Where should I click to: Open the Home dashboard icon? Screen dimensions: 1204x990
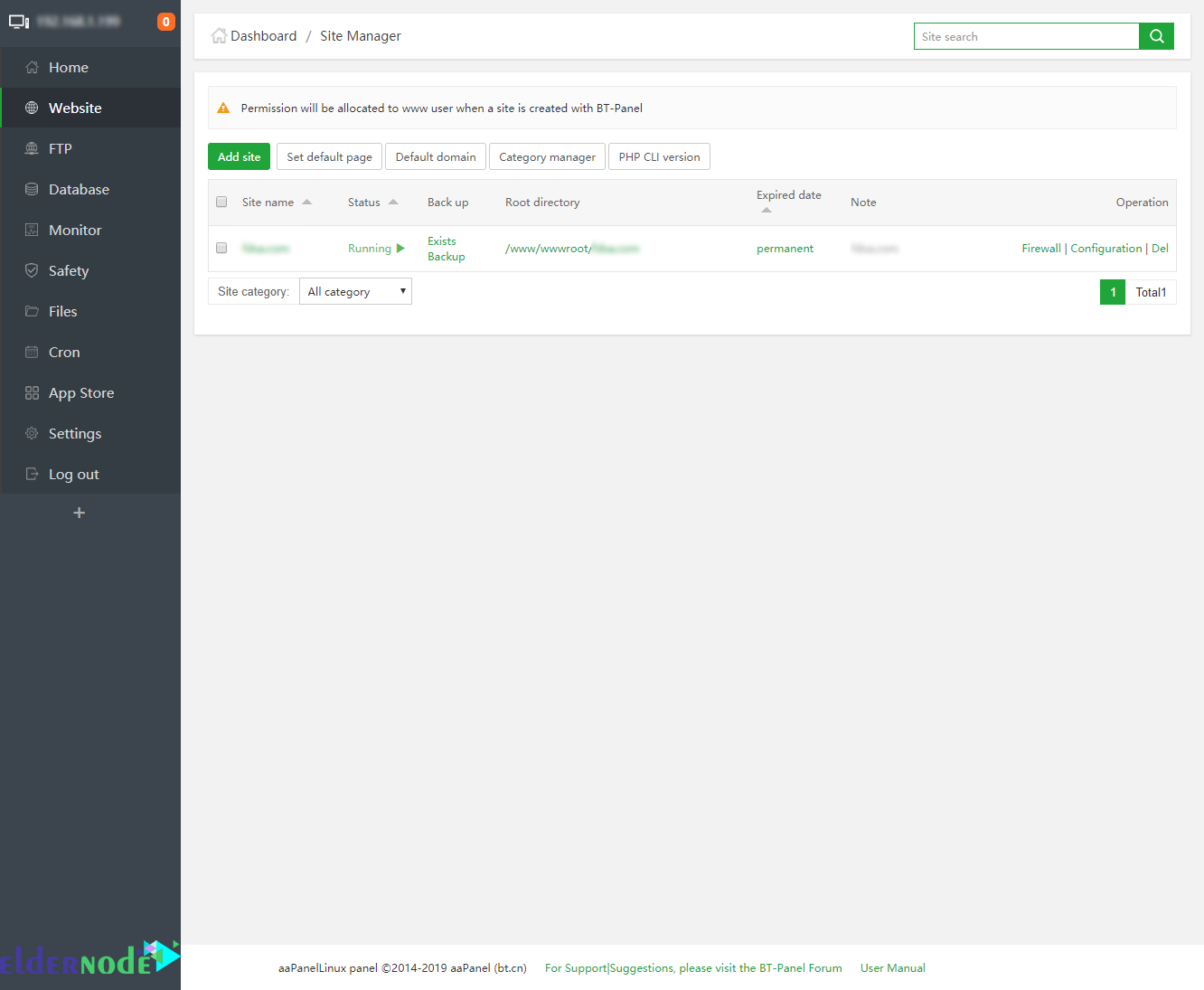pos(33,67)
